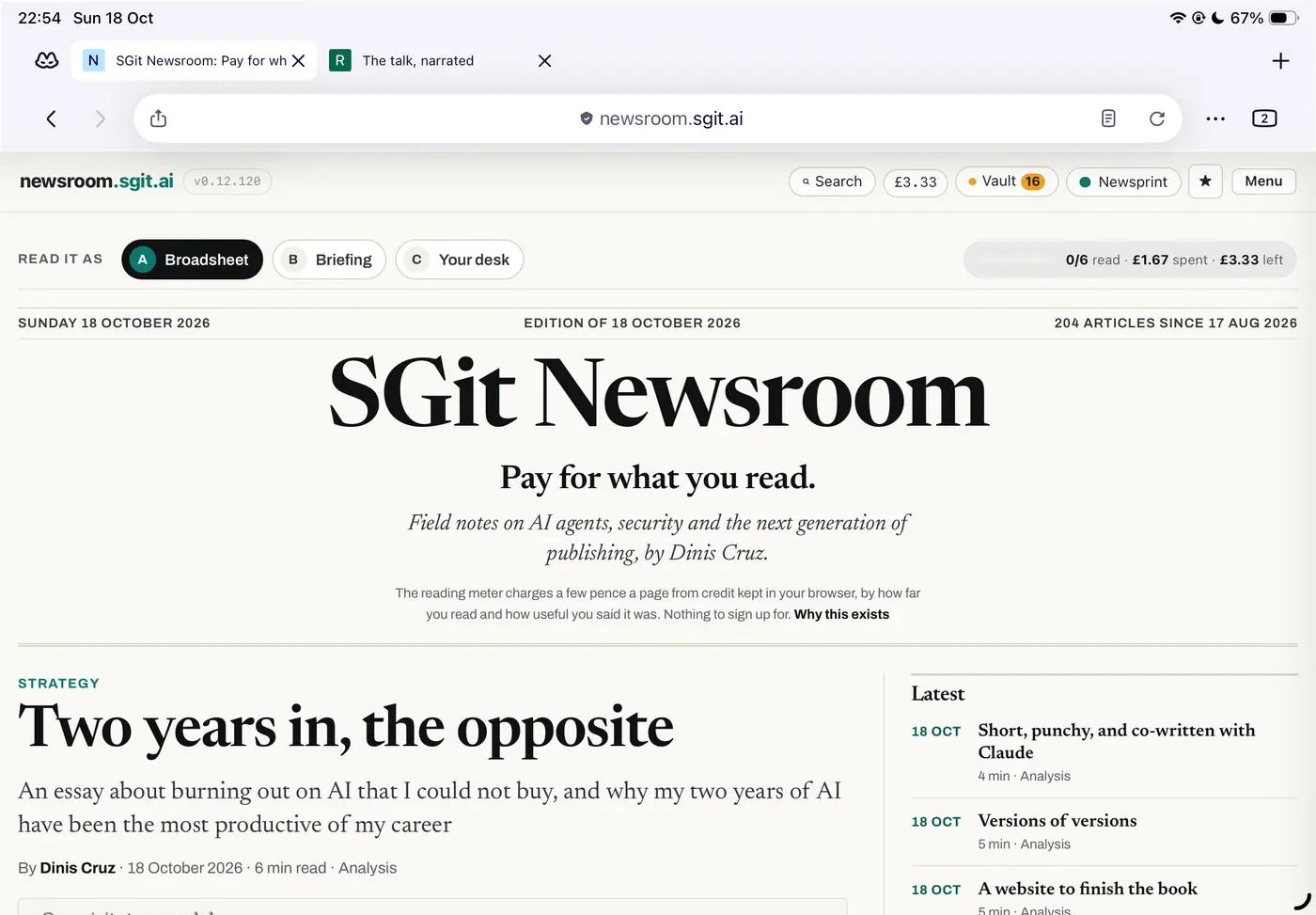Screen dimensions: 1316x915
Task: Open the Versions of versions article
Action: click(x=1057, y=820)
